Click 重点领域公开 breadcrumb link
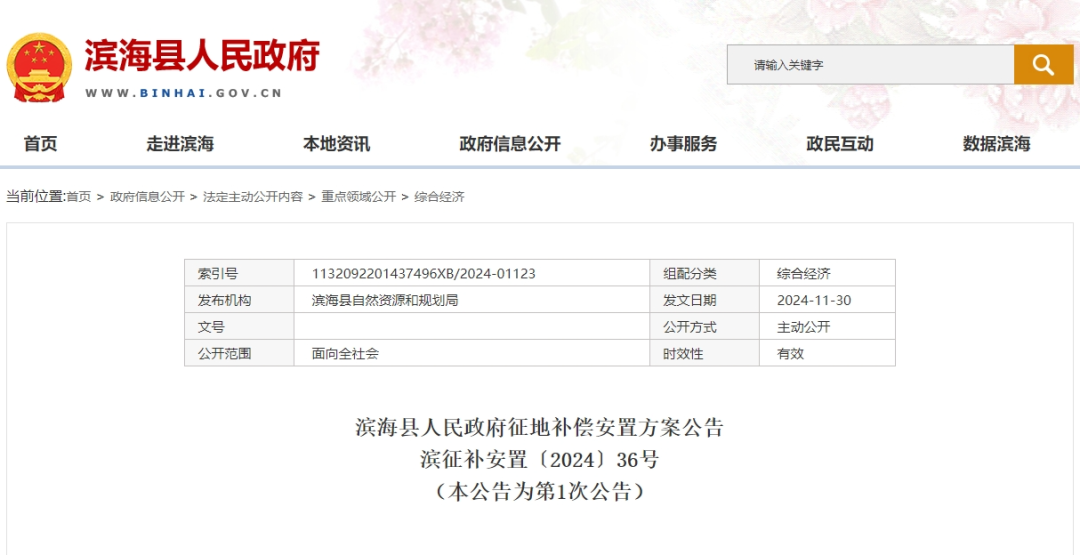This screenshot has width=1080, height=555. (358, 197)
